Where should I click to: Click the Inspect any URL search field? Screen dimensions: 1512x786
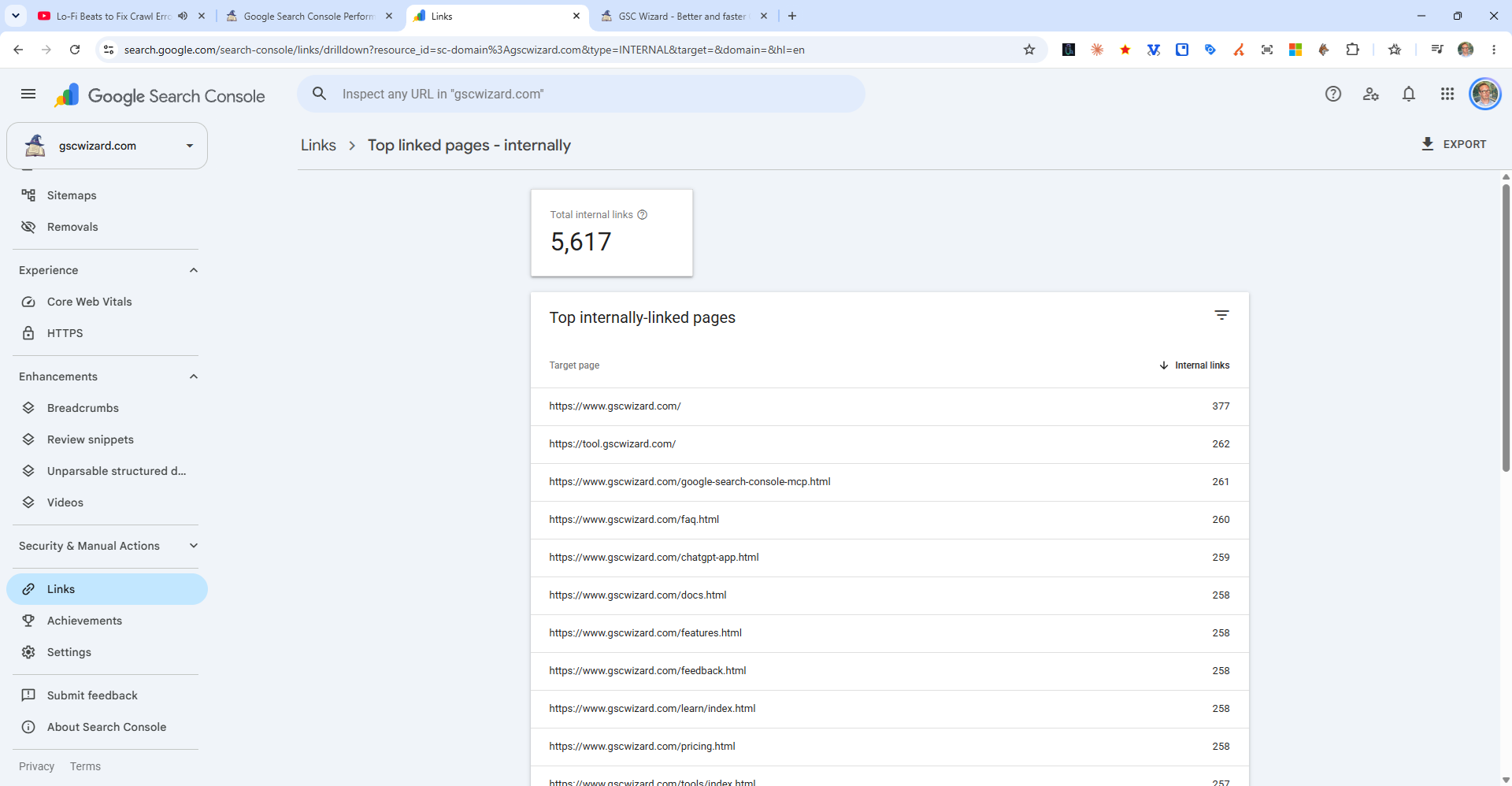tap(581, 94)
